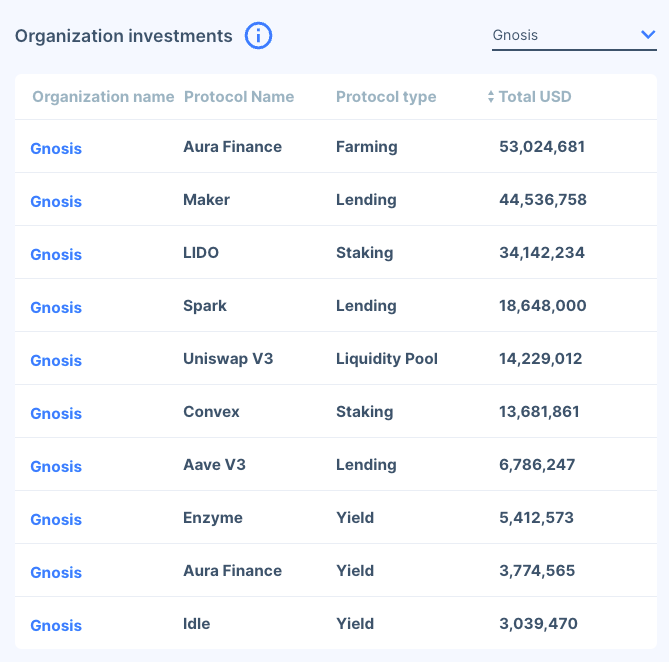Click the Organization investments heading

[124, 36]
